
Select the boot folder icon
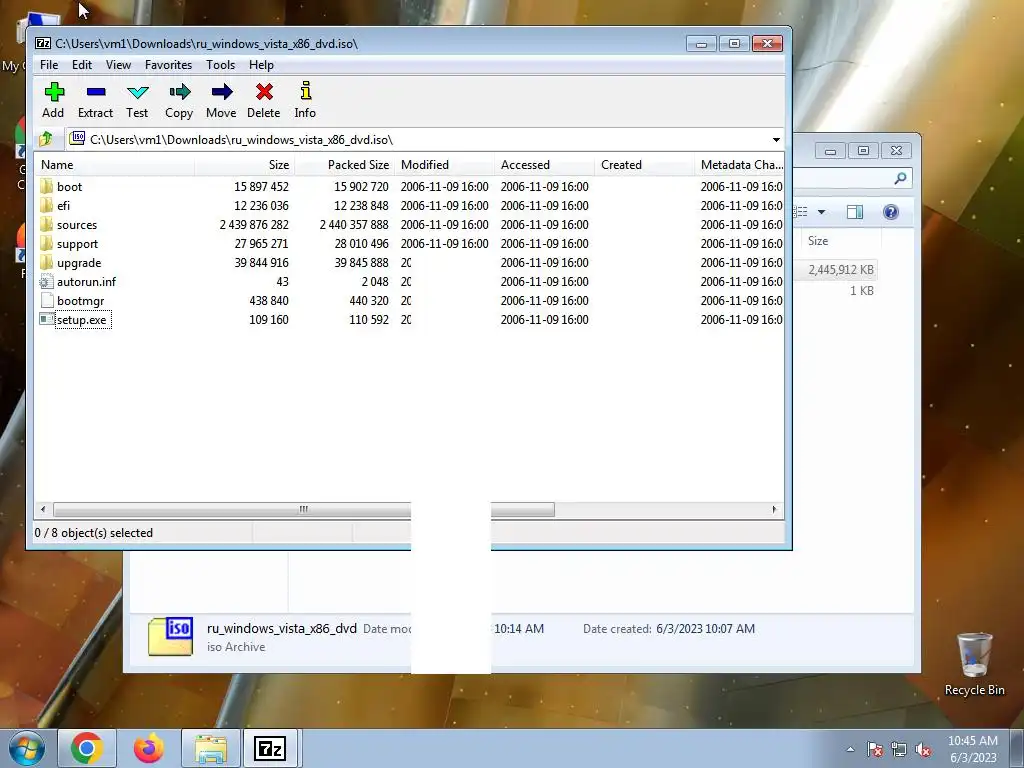(x=46, y=186)
